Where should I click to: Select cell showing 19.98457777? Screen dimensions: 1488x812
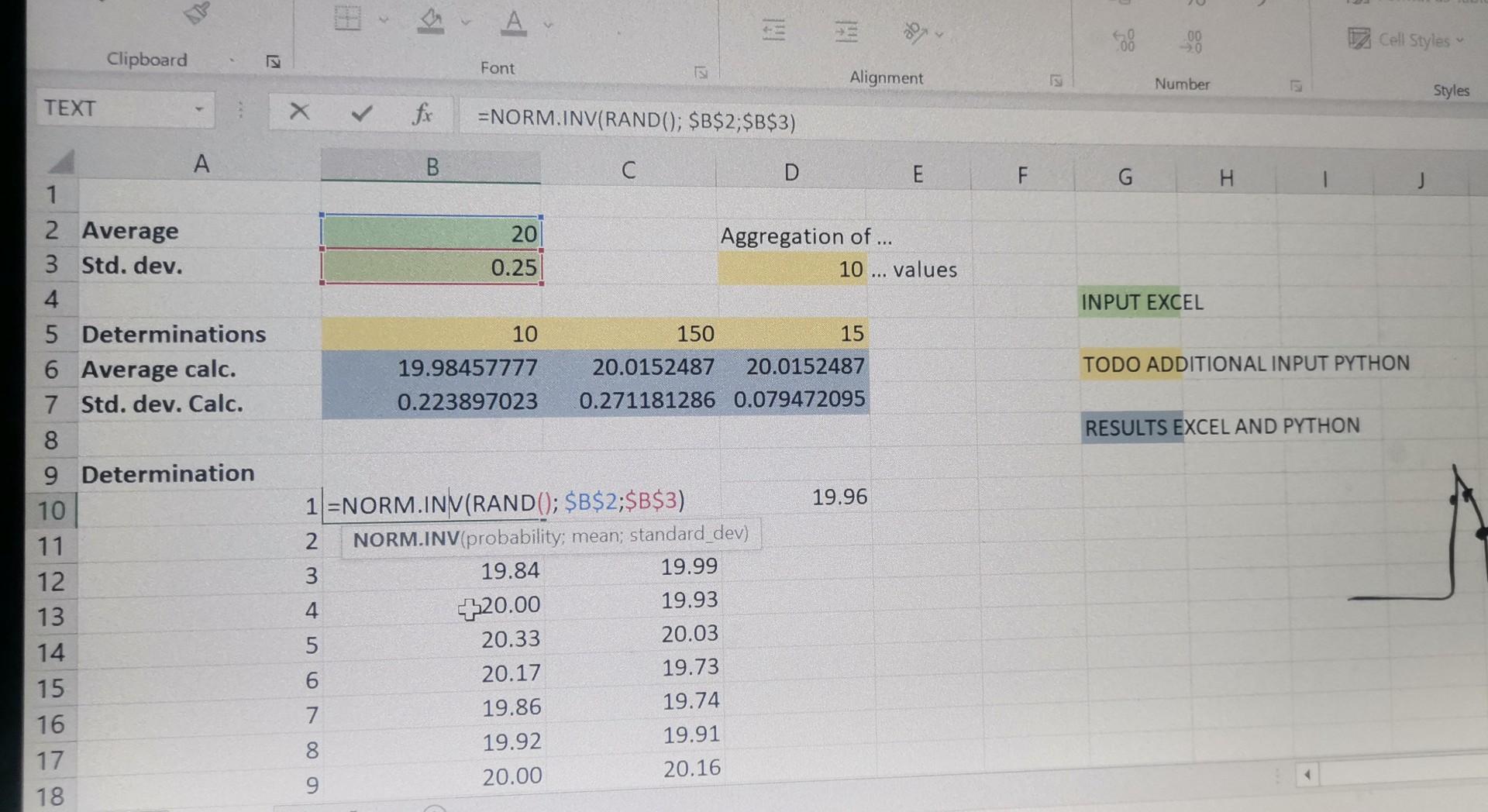click(x=432, y=367)
